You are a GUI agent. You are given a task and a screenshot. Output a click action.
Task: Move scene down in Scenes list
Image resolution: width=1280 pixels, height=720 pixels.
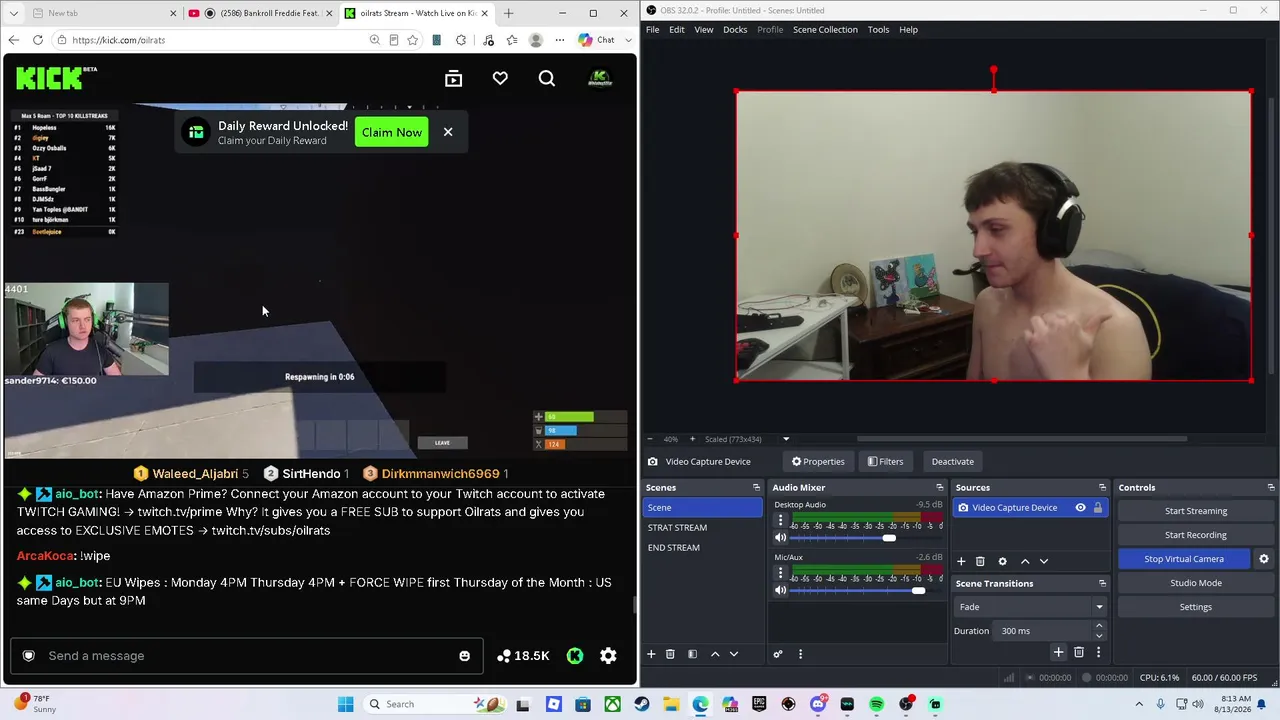coord(734,654)
